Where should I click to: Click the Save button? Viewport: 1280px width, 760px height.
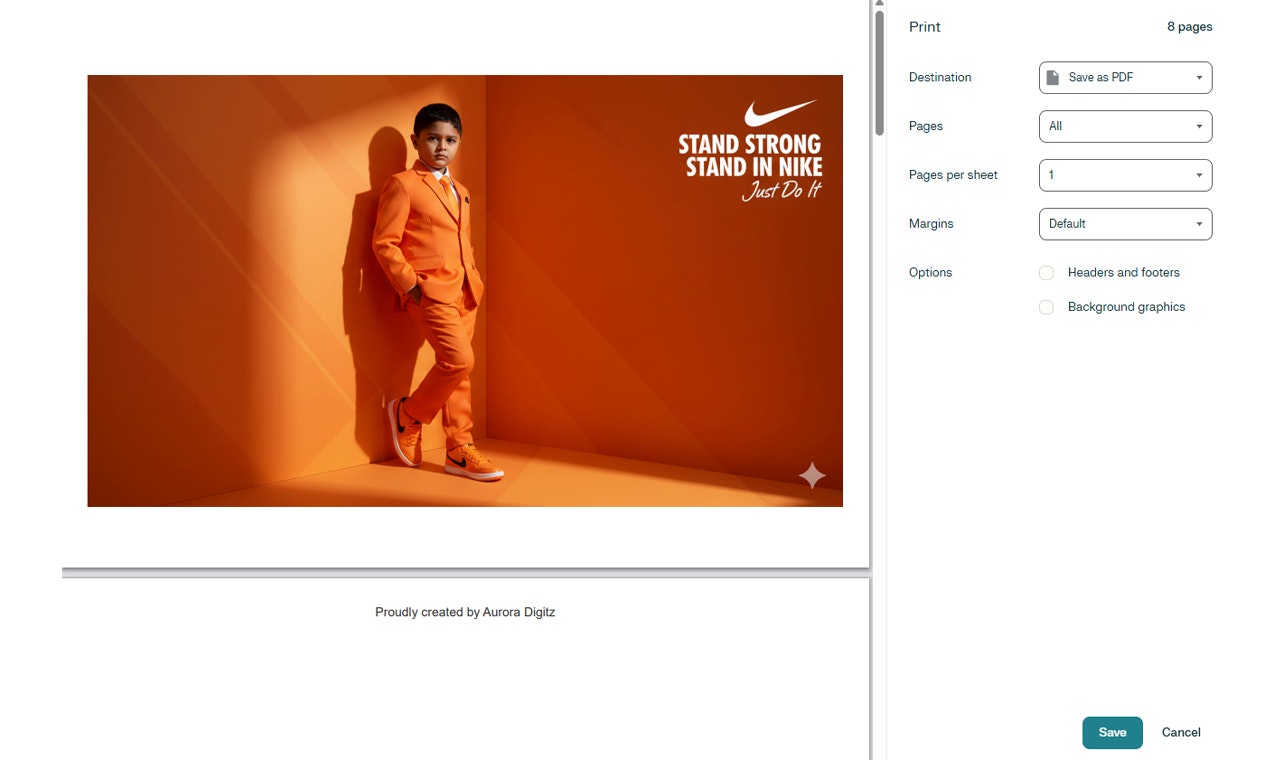pos(1112,732)
